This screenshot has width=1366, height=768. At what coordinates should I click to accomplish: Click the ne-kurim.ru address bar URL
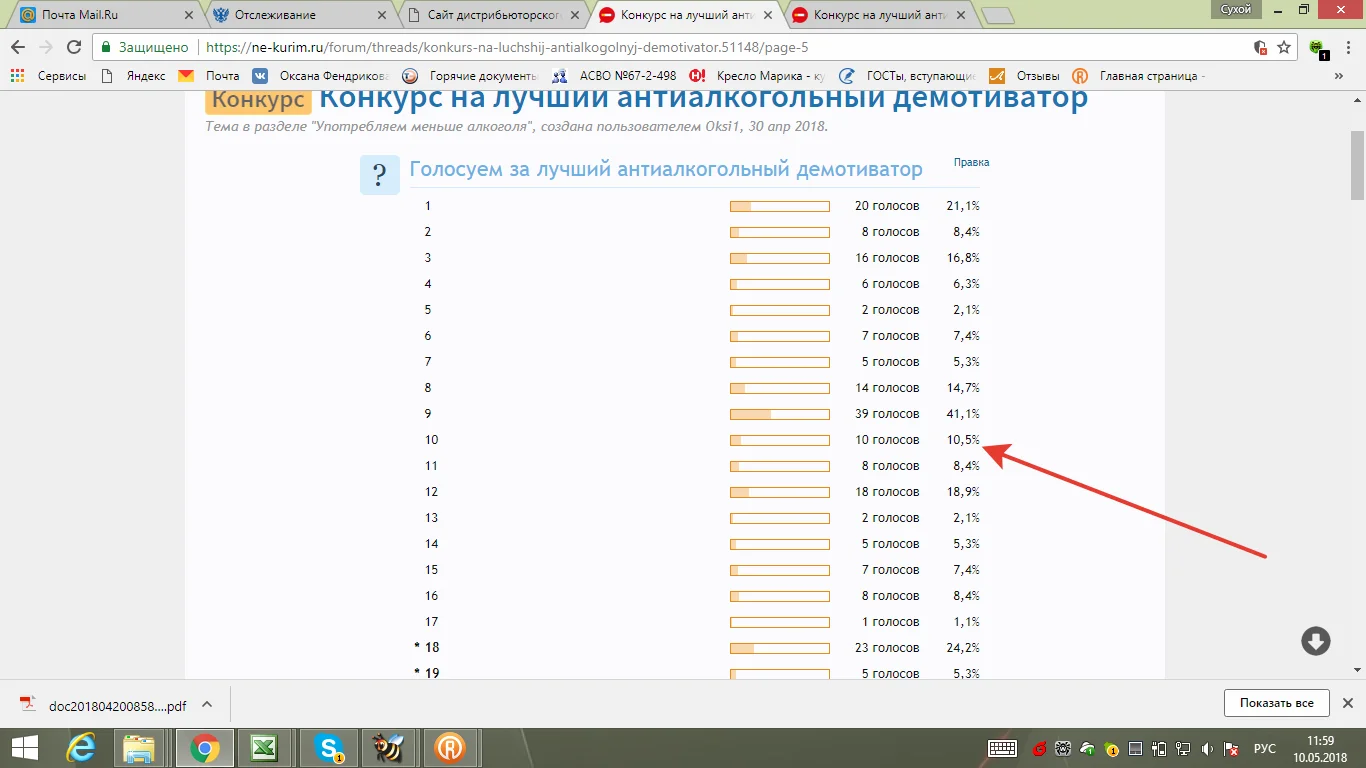coord(506,47)
